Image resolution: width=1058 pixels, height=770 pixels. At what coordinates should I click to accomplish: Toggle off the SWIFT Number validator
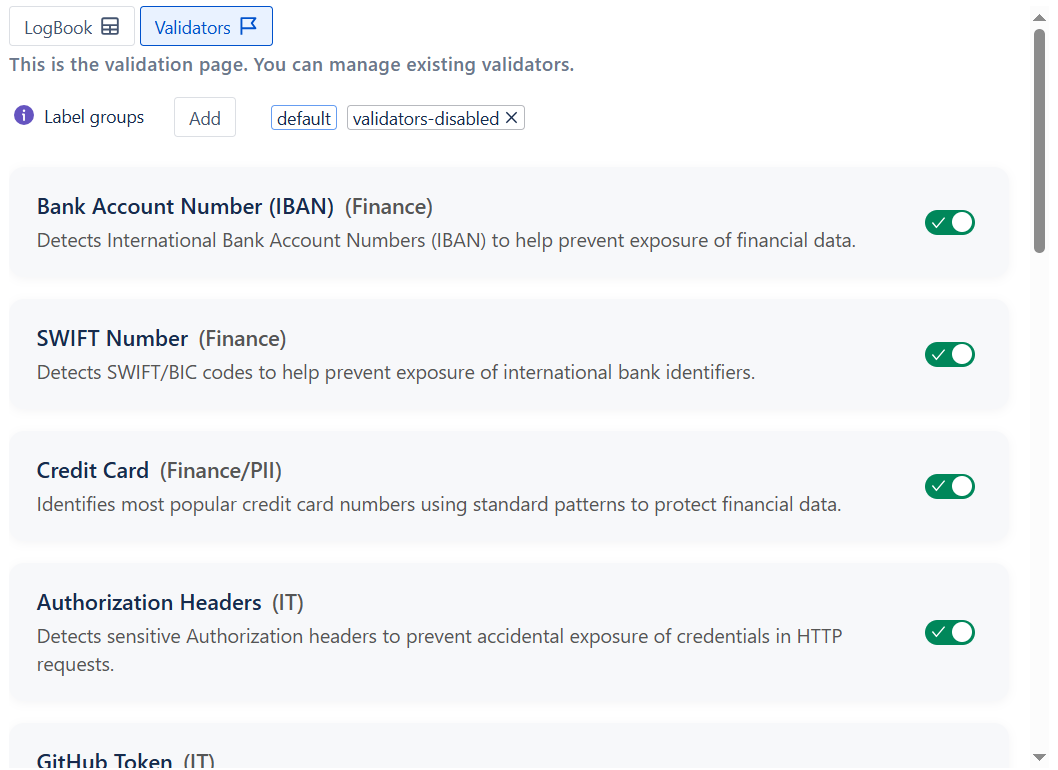(x=949, y=355)
